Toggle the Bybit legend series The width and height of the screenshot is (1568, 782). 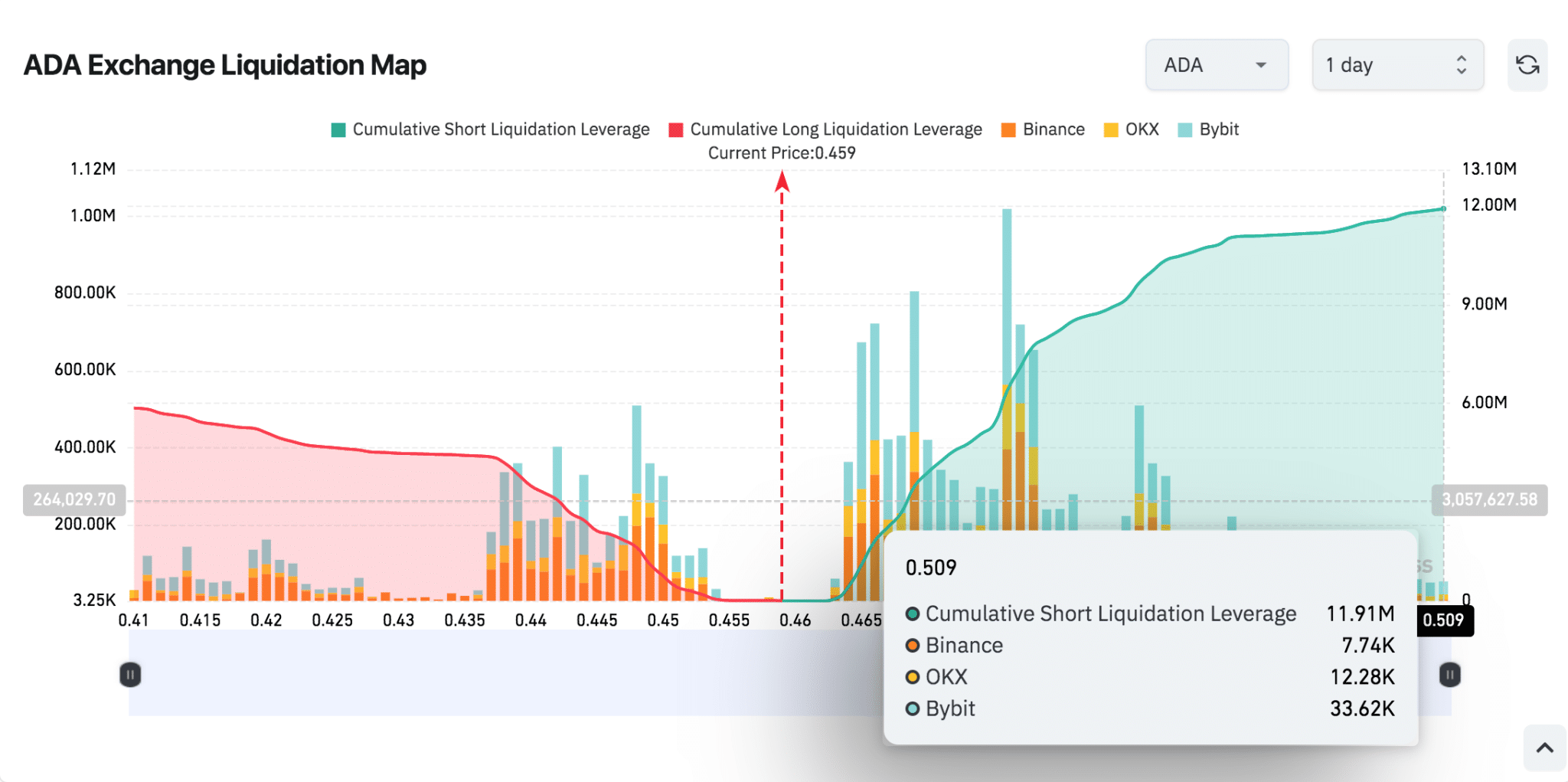1208,129
